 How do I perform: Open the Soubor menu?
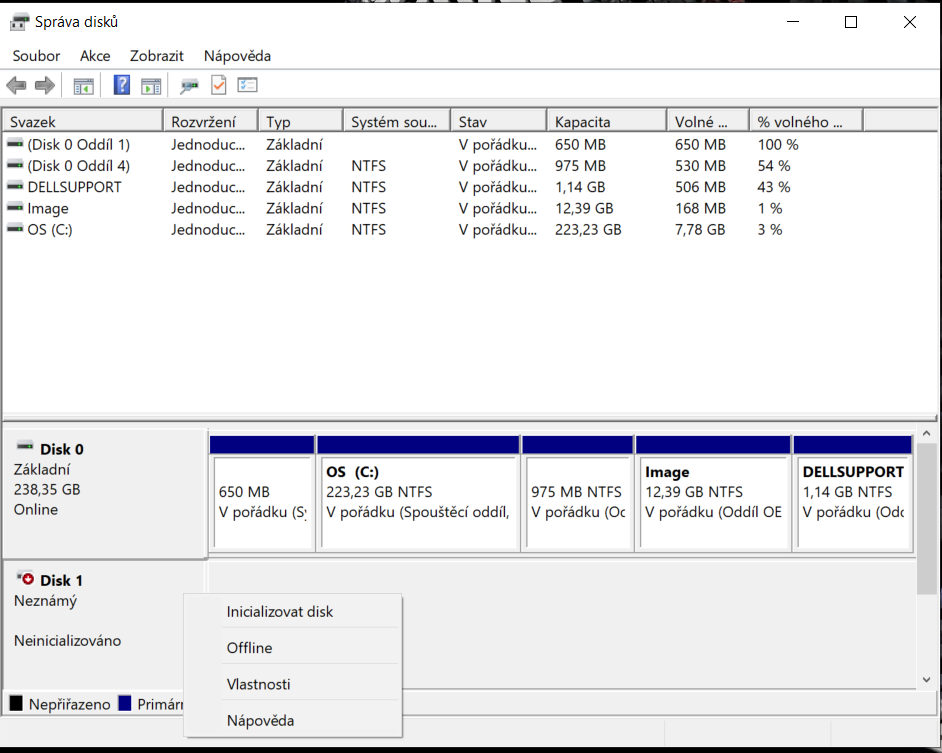(x=36, y=56)
